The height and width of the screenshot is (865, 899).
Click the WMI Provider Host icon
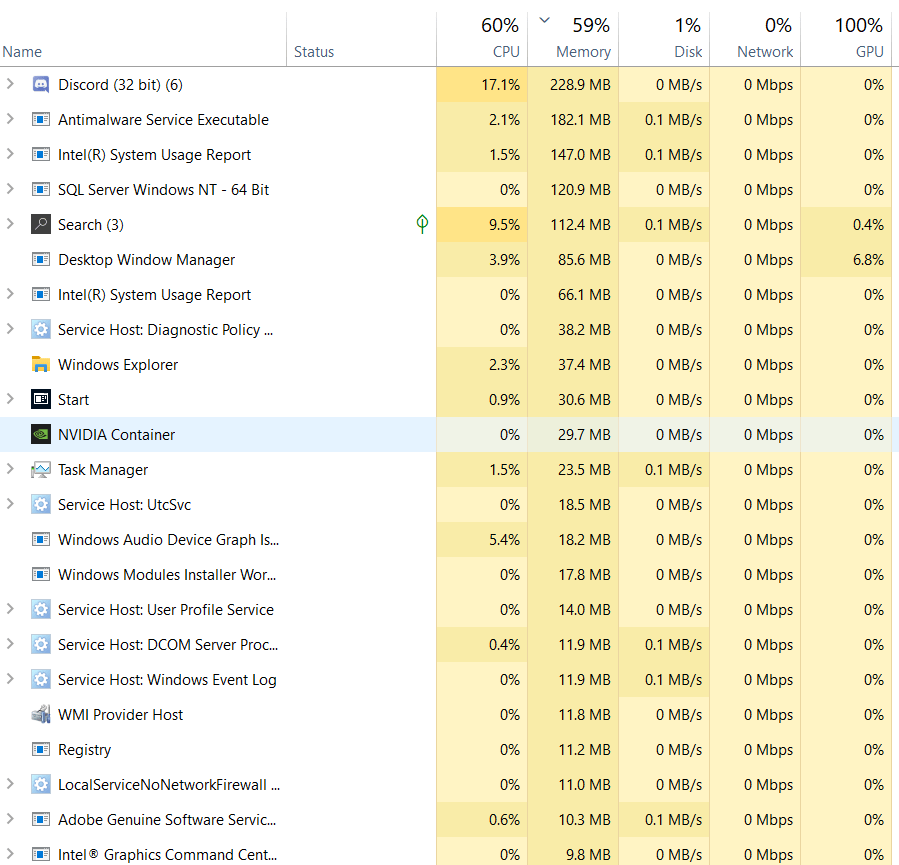41,714
